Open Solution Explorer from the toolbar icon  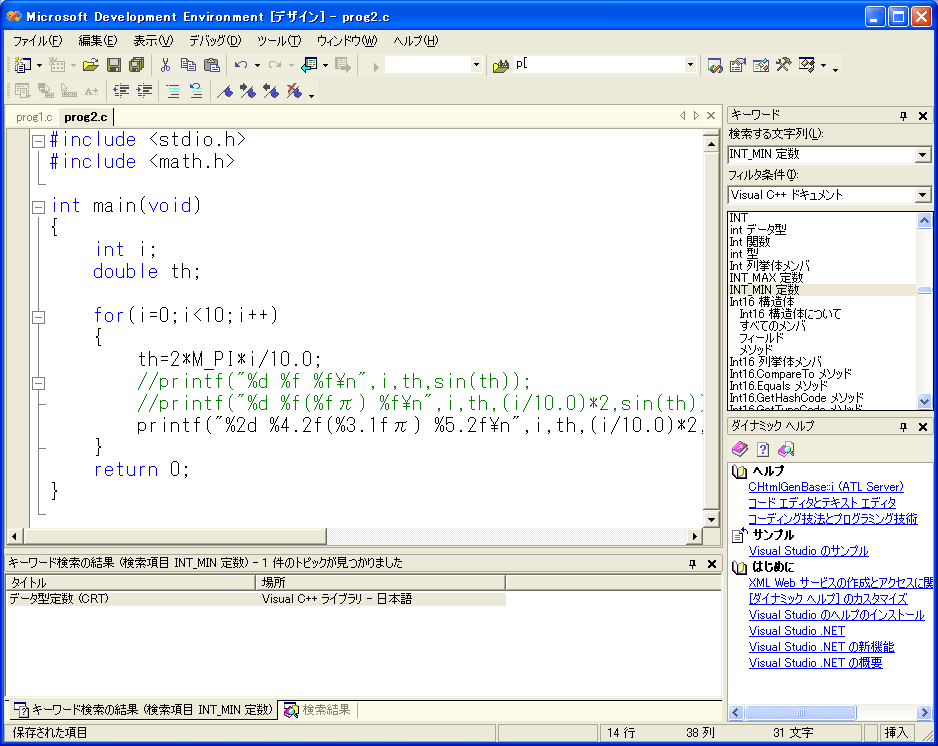(x=715, y=65)
